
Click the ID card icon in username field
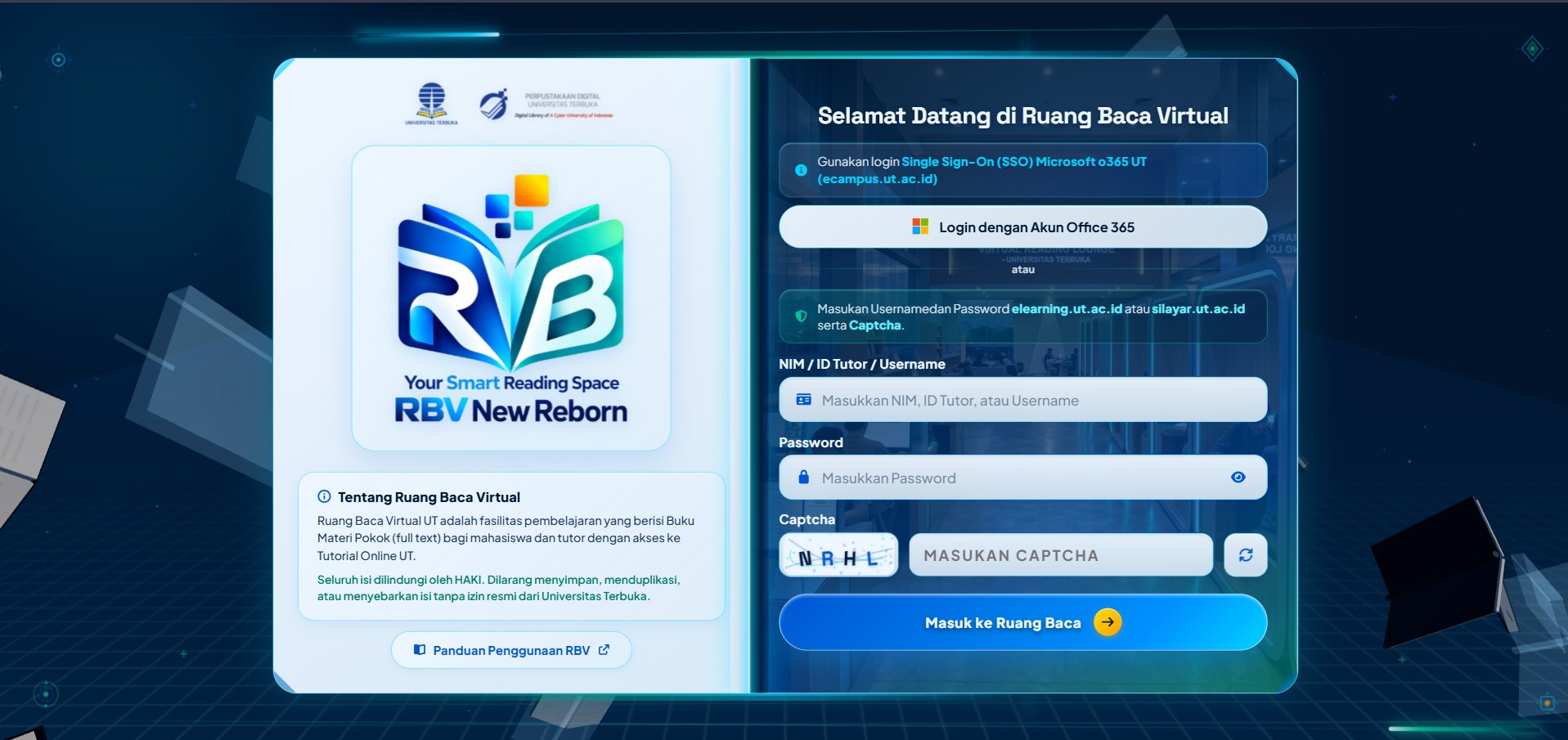(804, 400)
